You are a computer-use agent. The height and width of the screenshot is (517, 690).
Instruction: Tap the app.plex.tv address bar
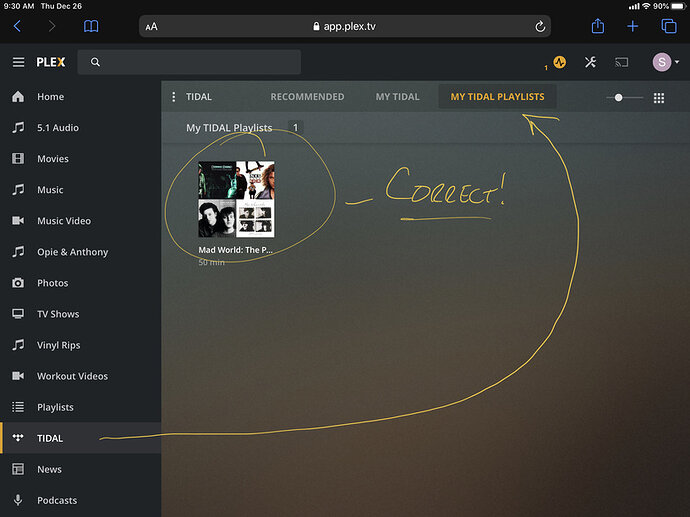345,26
